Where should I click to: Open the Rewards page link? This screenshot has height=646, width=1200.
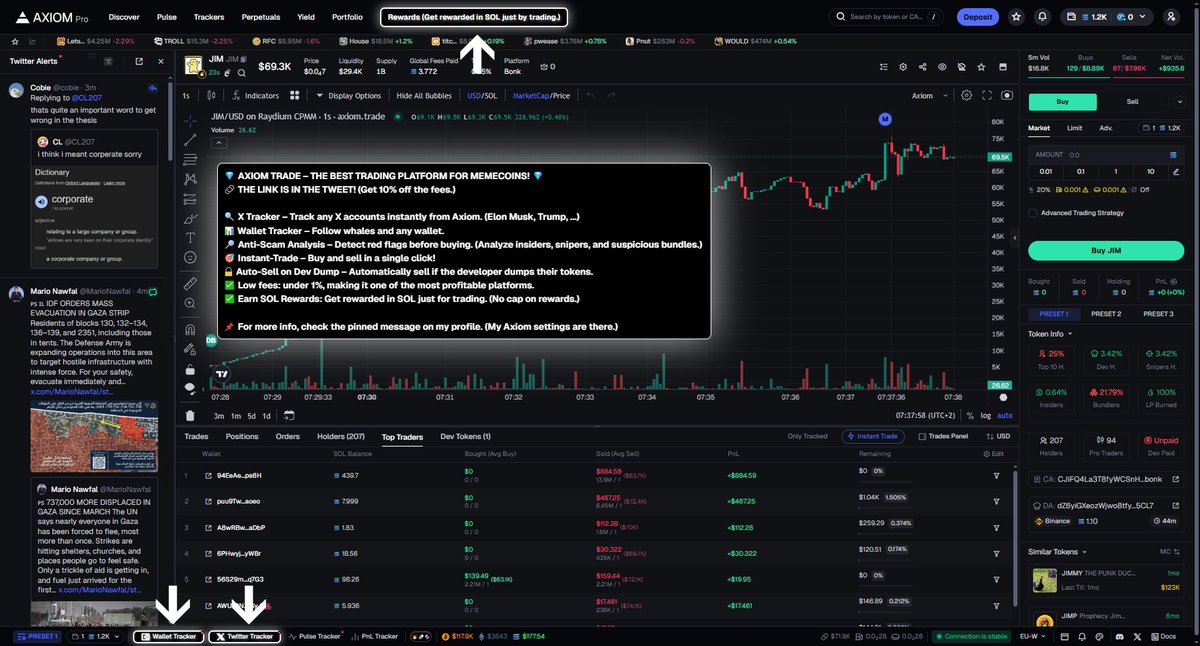tap(475, 17)
